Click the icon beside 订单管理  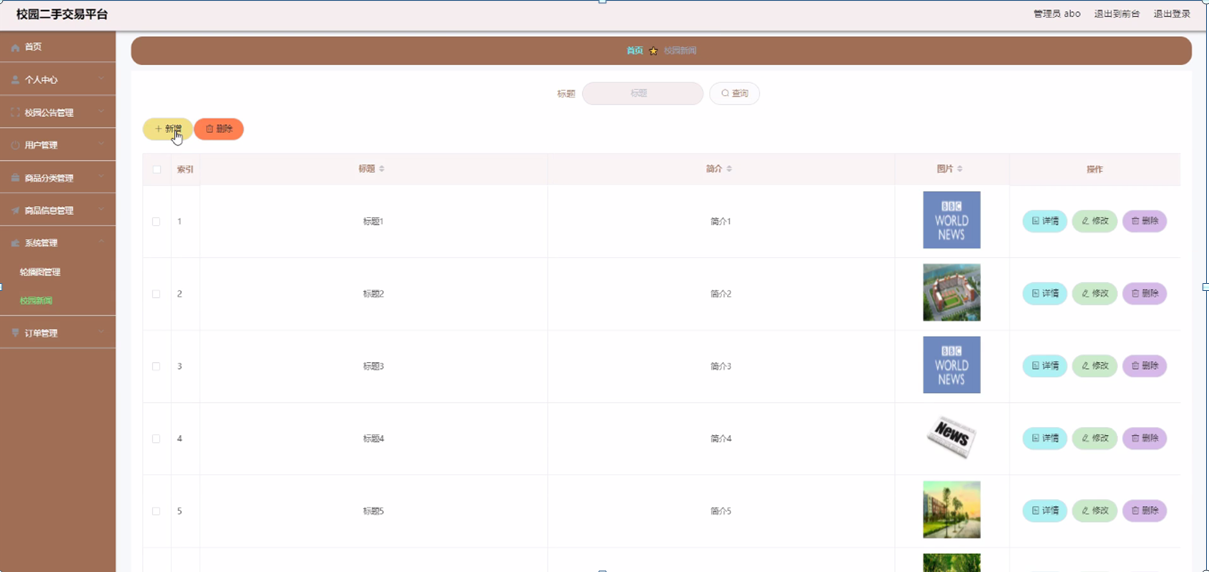(x=15, y=333)
